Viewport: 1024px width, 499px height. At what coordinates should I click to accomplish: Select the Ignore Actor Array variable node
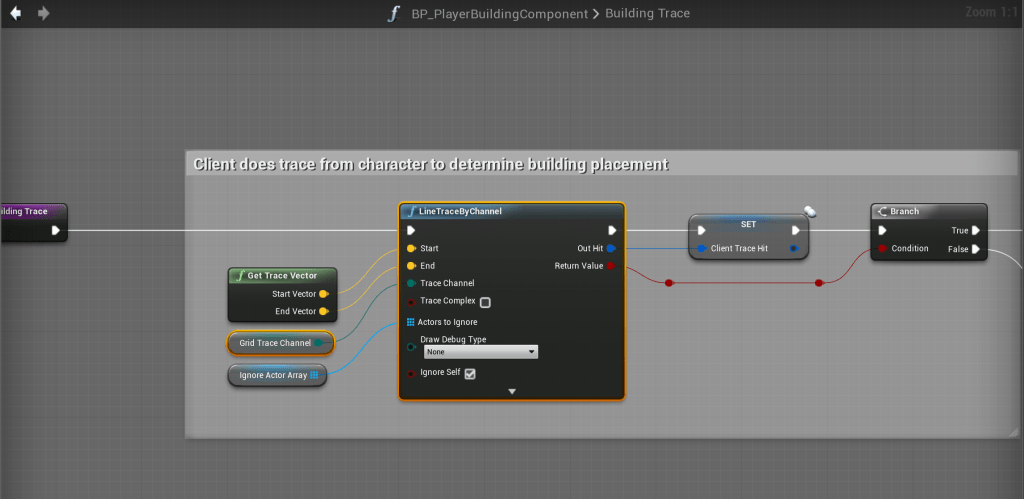(x=277, y=376)
